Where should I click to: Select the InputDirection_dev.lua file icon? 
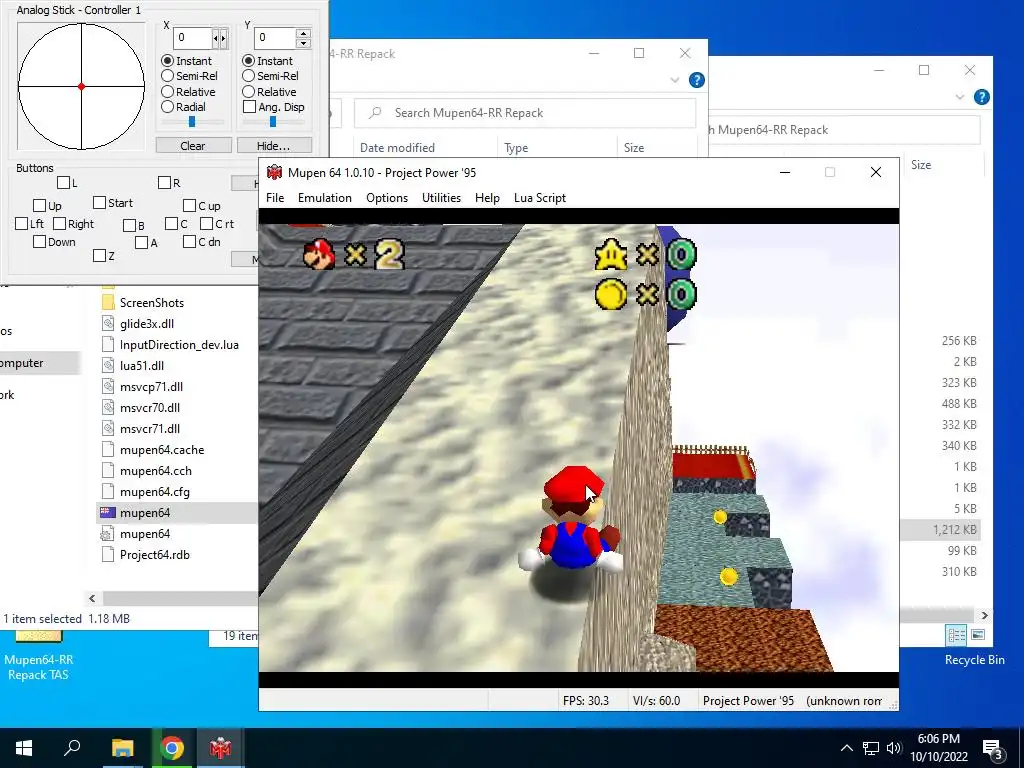(108, 344)
